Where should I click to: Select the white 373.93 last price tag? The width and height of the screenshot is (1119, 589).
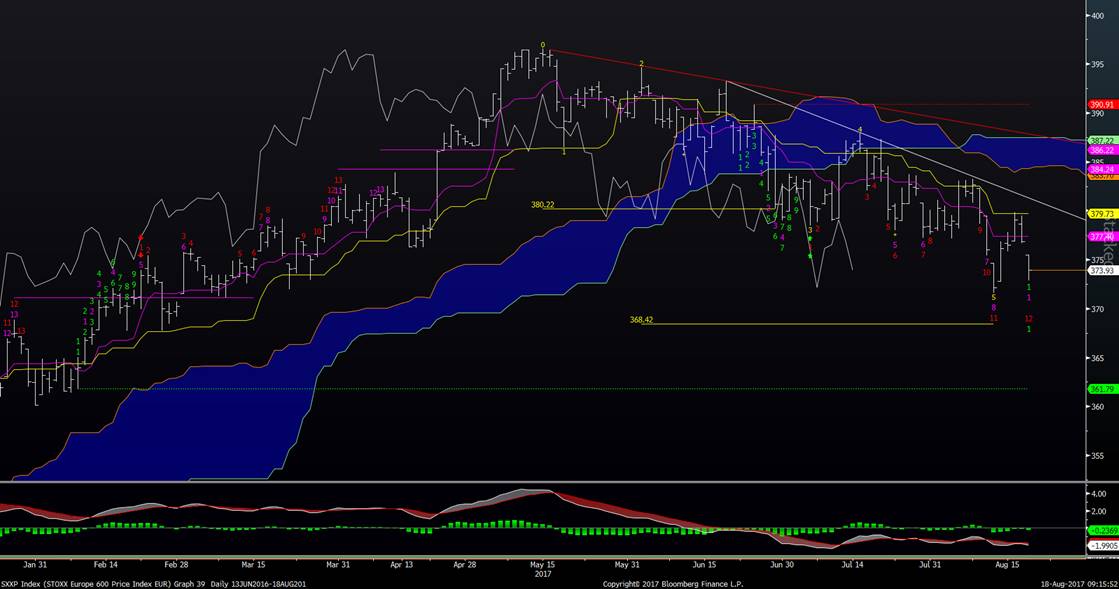tap(1101, 270)
